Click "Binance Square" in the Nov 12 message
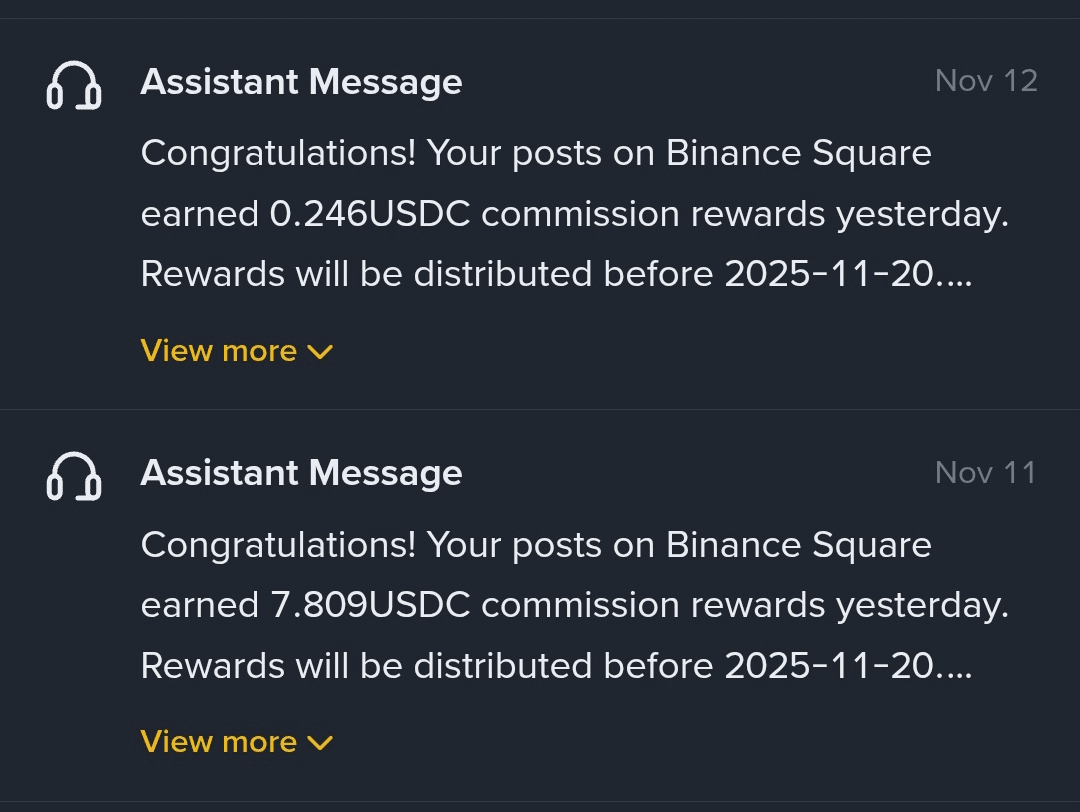Viewport: 1080px width, 812px height. (x=798, y=154)
